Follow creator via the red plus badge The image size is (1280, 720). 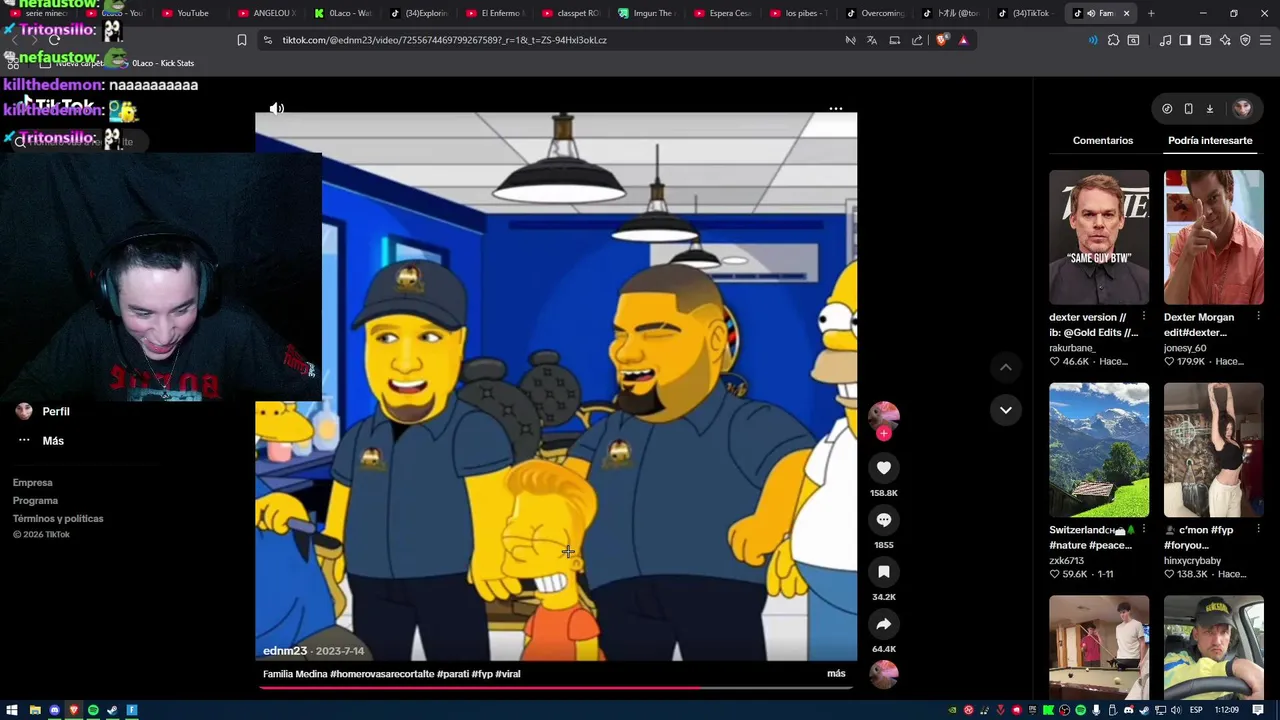click(884, 434)
